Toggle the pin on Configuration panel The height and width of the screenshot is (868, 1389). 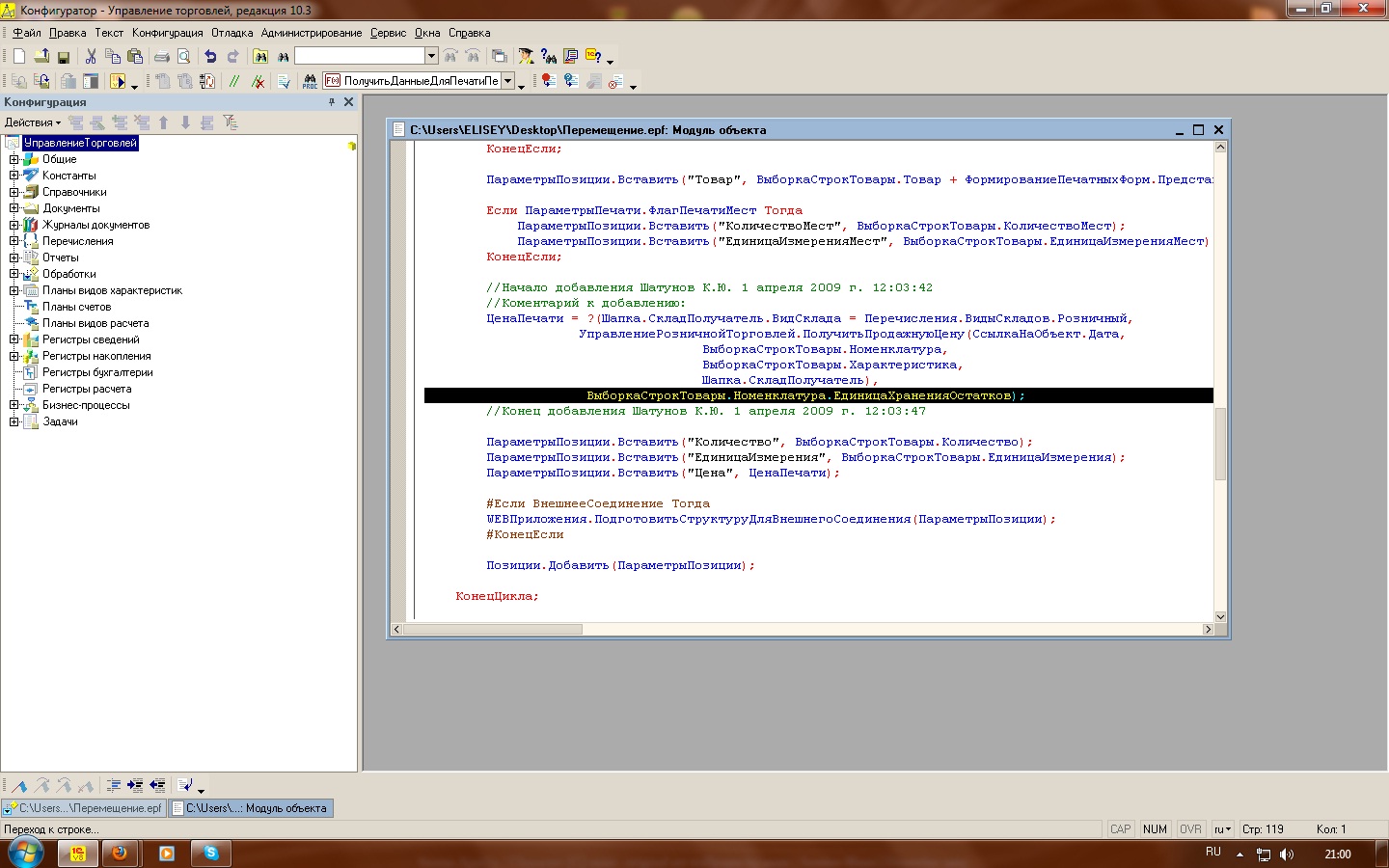(331, 102)
